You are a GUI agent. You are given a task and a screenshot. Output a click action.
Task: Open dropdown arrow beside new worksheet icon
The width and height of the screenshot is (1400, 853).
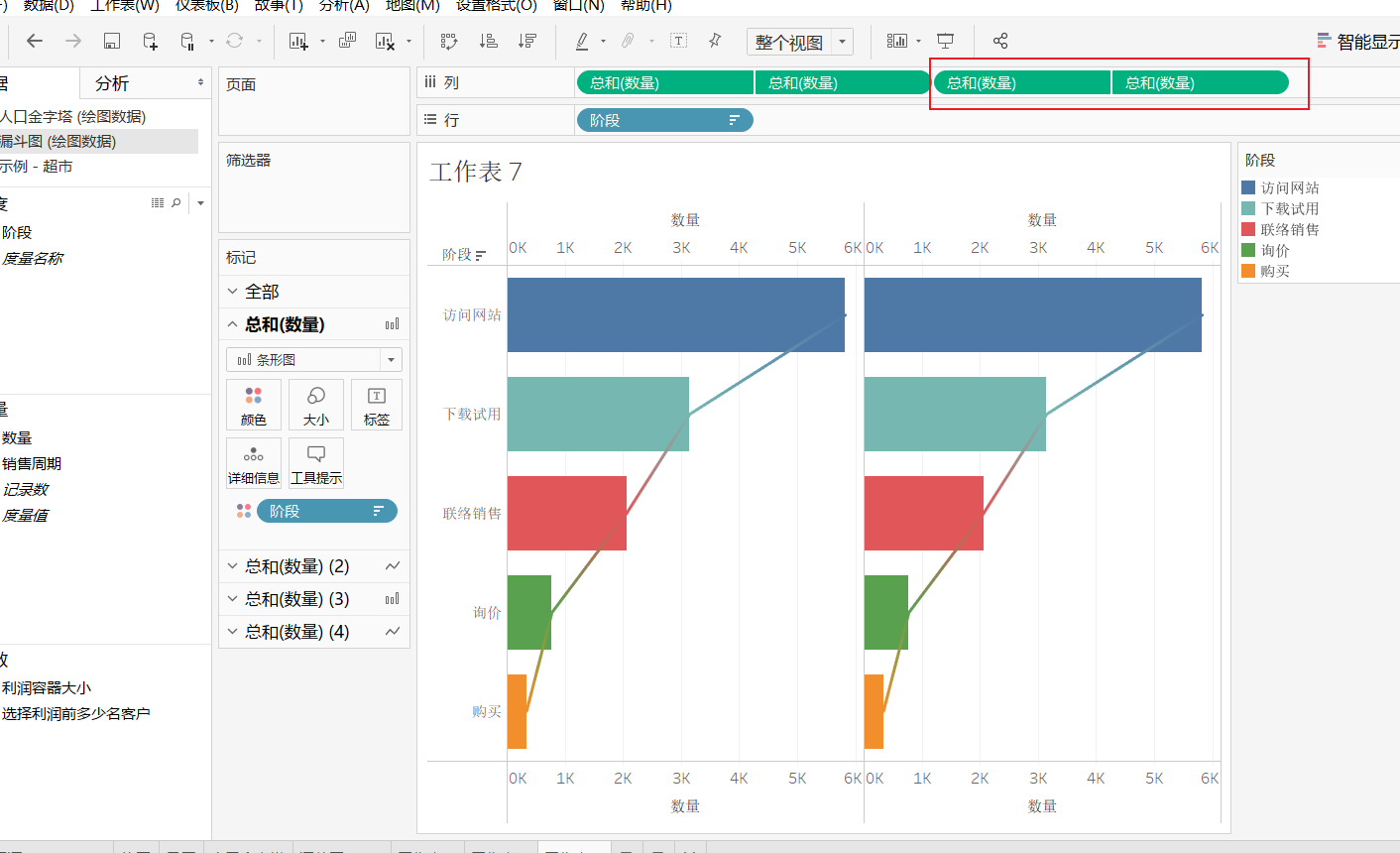click(x=322, y=41)
